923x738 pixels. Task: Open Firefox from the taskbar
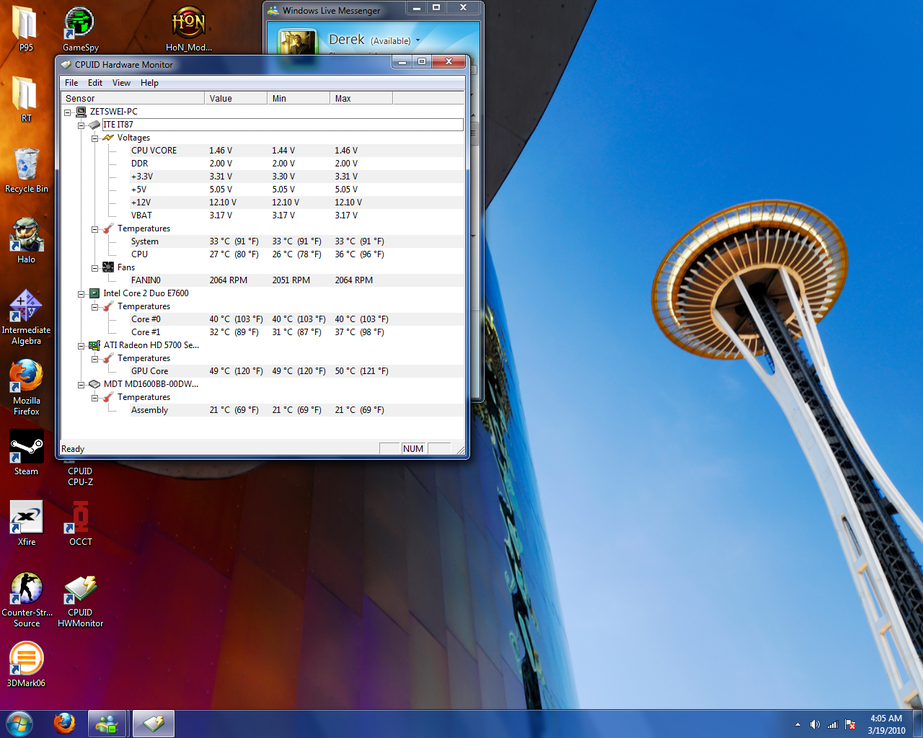65,722
